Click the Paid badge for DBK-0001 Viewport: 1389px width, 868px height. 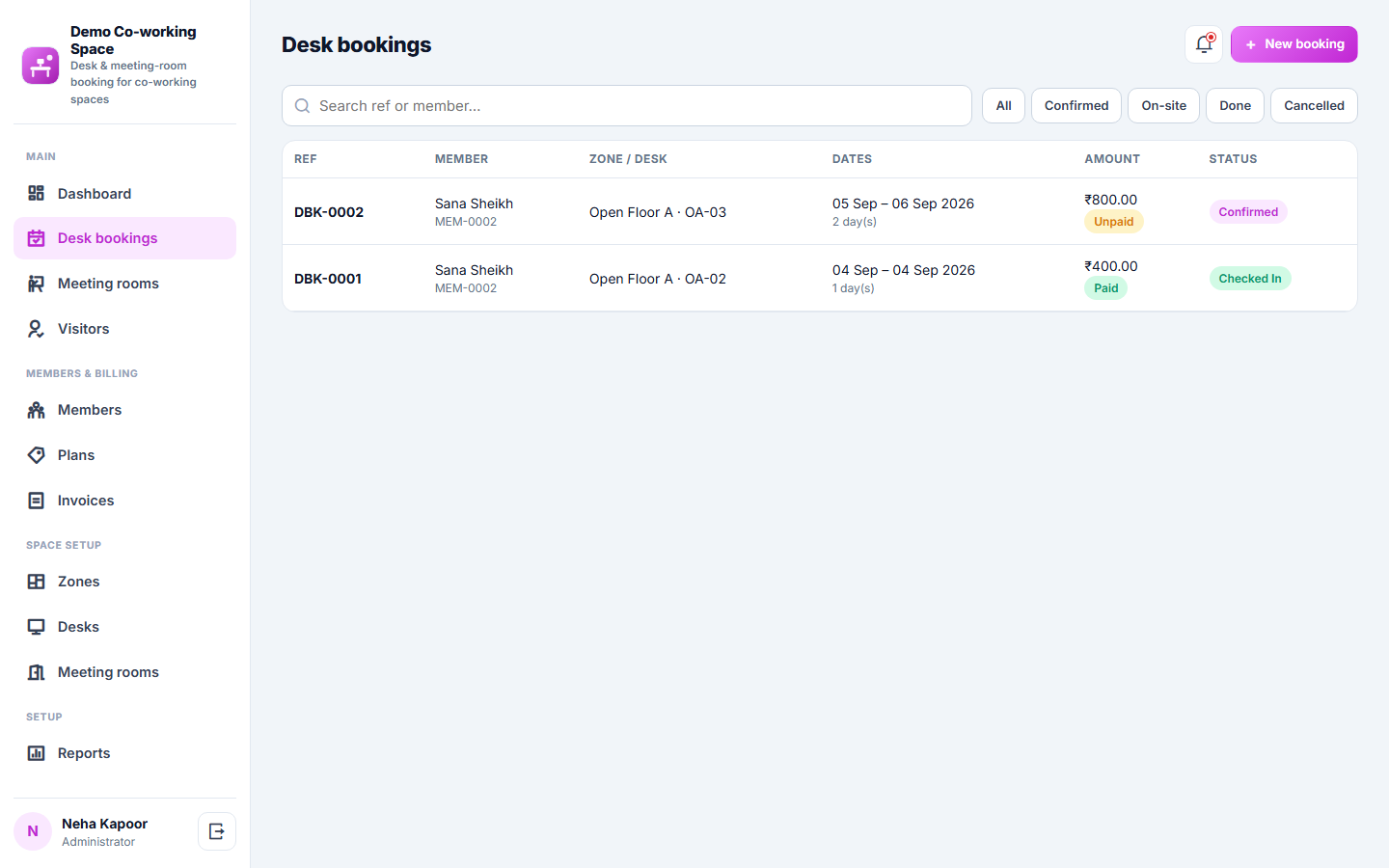click(1106, 288)
